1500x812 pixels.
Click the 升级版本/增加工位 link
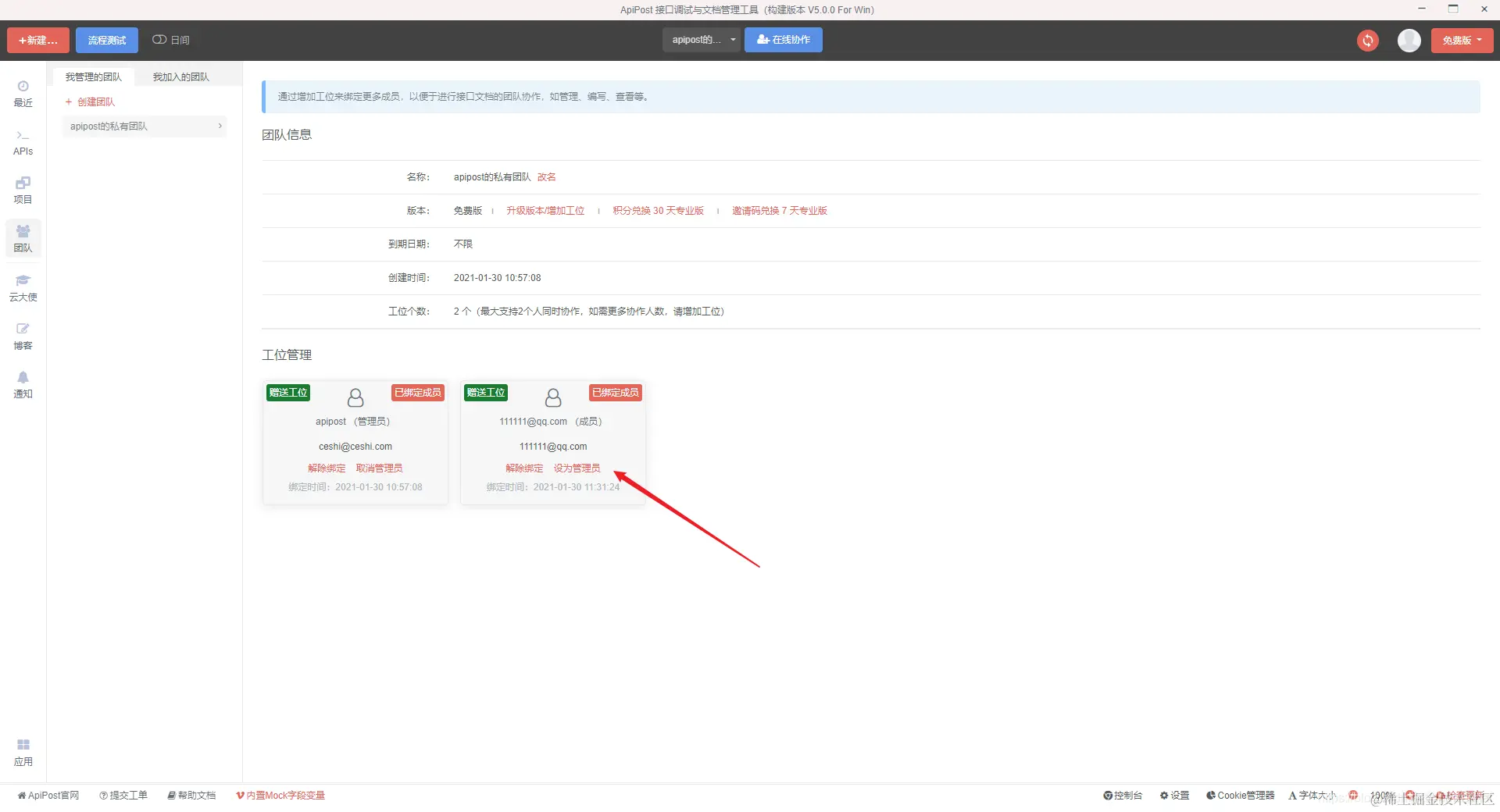(x=545, y=211)
